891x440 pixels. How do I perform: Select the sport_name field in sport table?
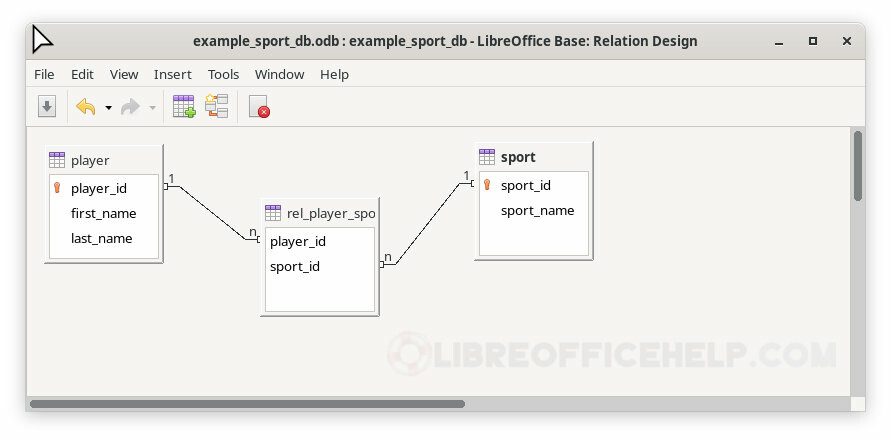tap(537, 210)
